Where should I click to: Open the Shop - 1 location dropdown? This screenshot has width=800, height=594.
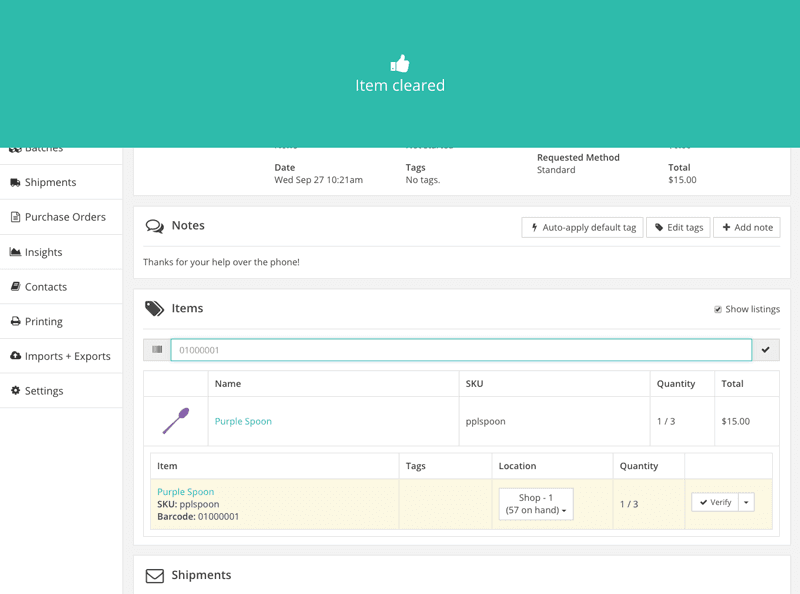tap(536, 504)
